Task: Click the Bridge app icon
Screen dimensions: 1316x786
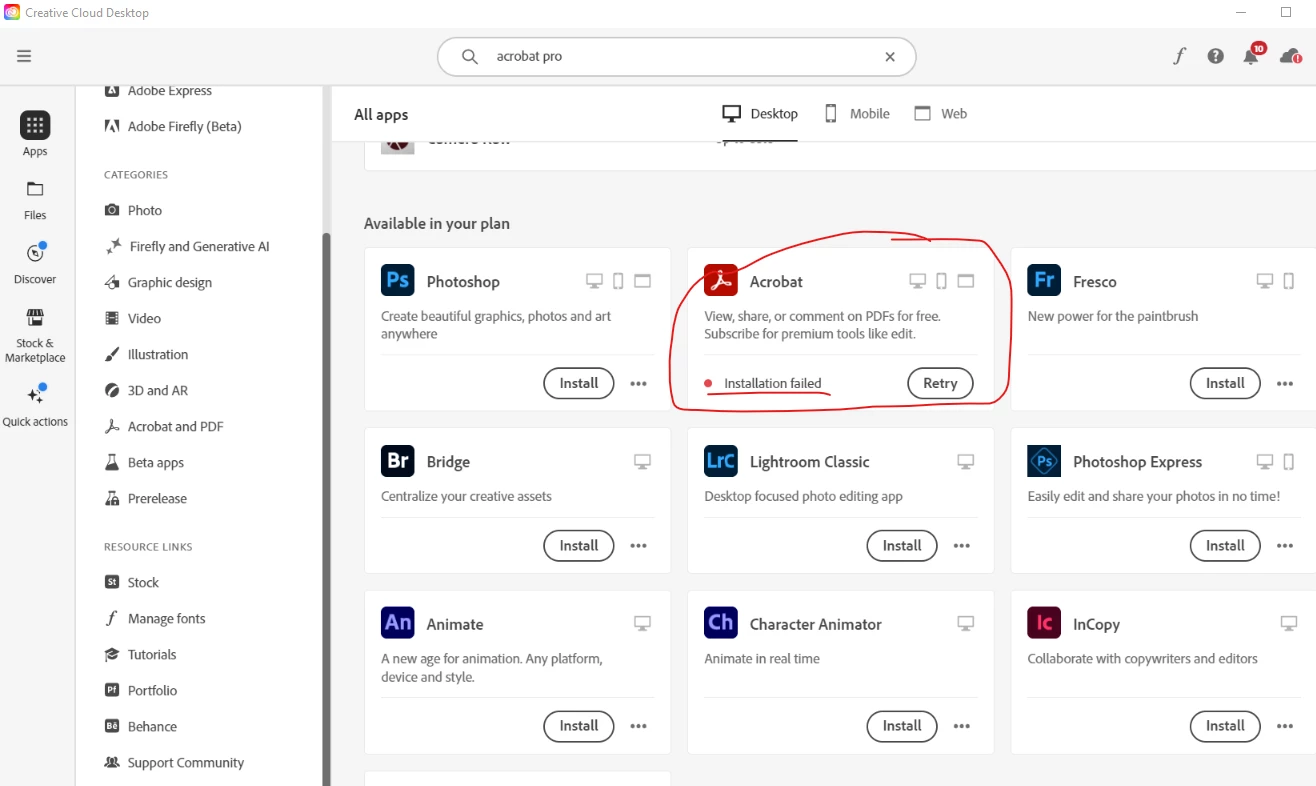Action: click(x=398, y=461)
